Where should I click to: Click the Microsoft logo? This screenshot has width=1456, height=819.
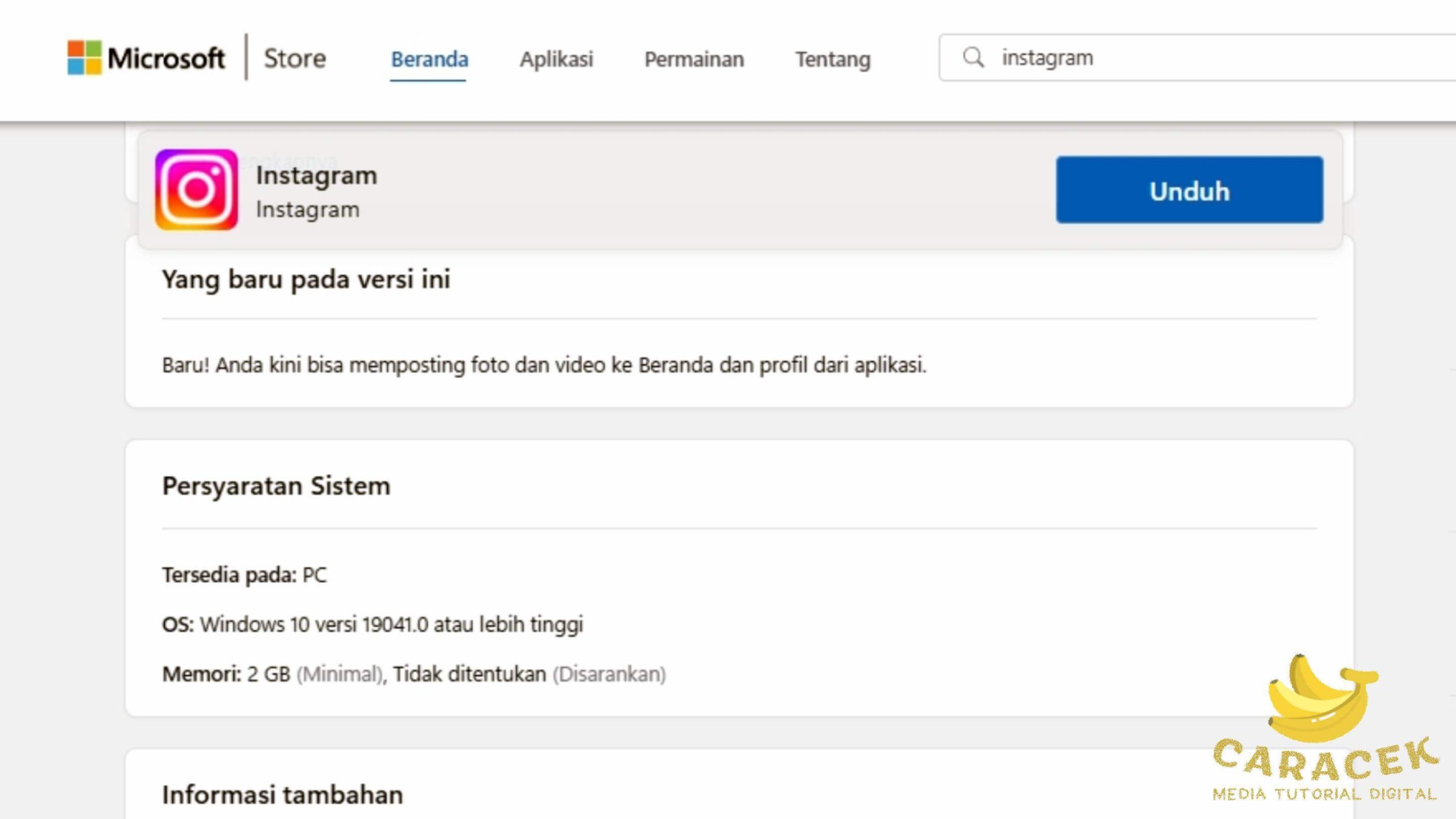pos(146,57)
